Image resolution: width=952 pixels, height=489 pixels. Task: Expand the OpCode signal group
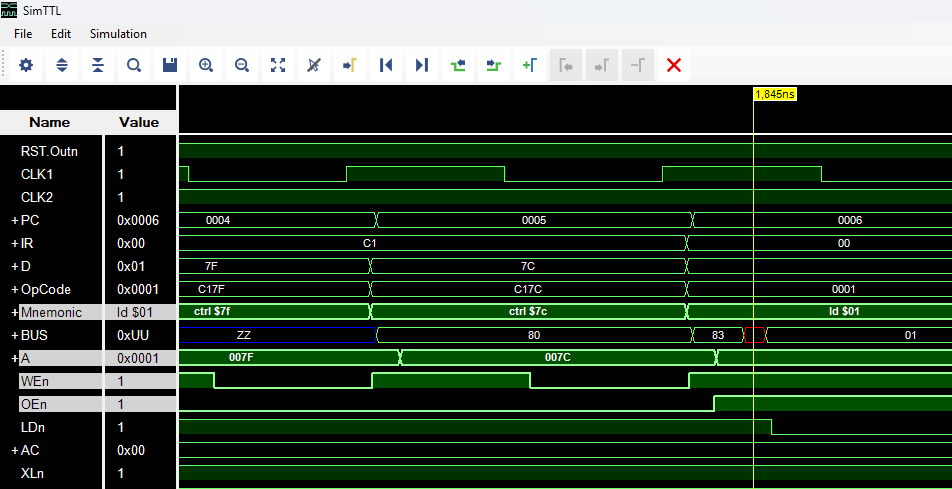[x=15, y=289]
